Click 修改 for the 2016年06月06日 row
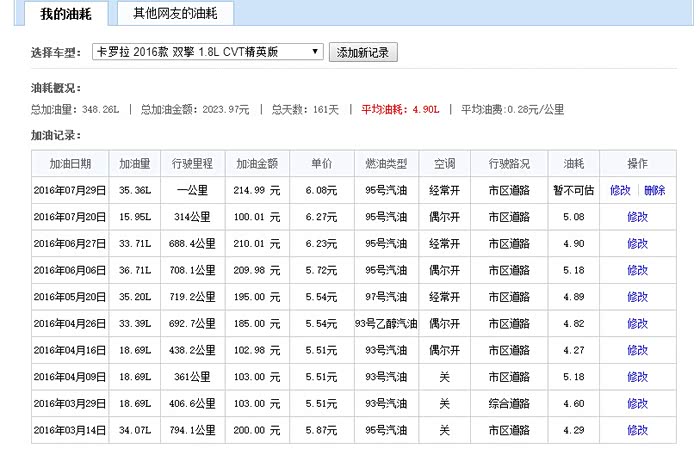Image resolution: width=700 pixels, height=461 pixels. 637,270
